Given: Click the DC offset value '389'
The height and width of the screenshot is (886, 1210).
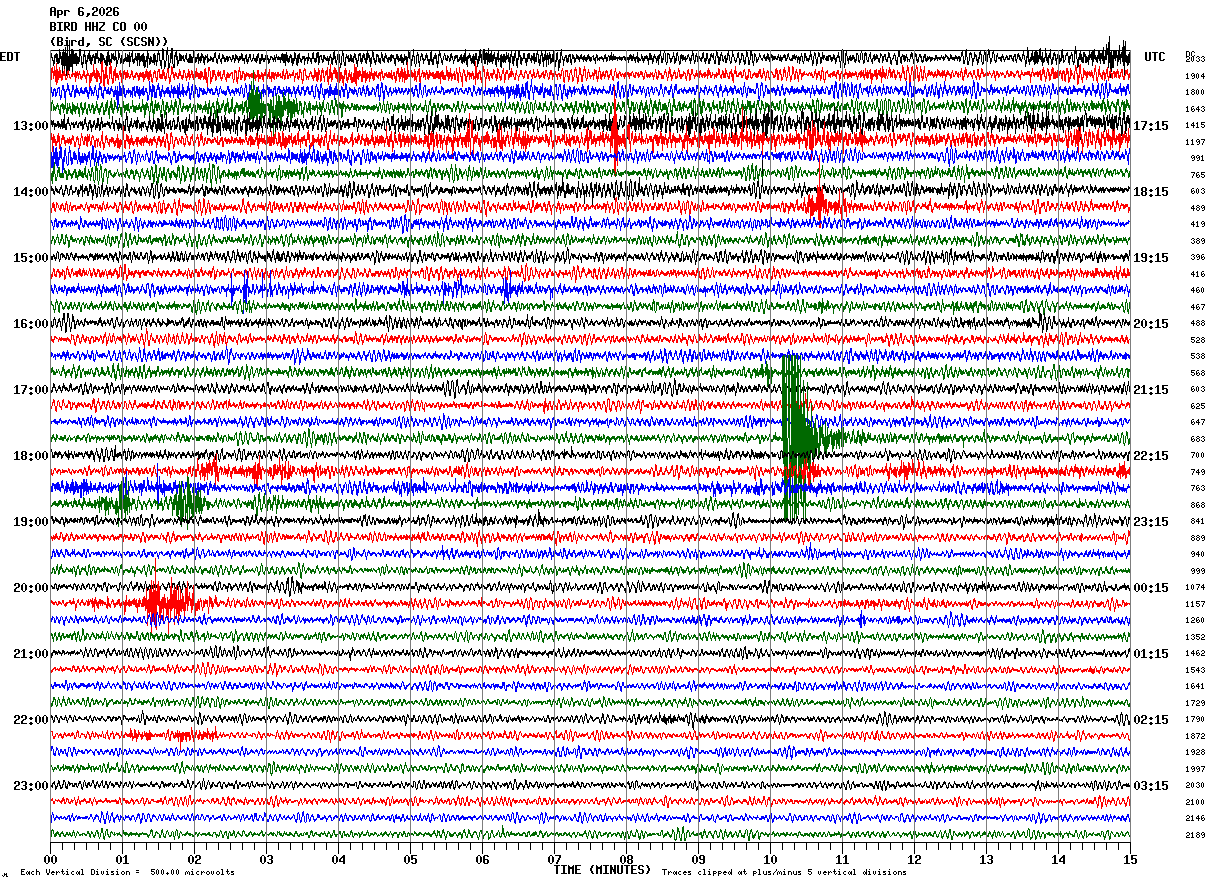Looking at the screenshot, I should tap(1197, 241).
